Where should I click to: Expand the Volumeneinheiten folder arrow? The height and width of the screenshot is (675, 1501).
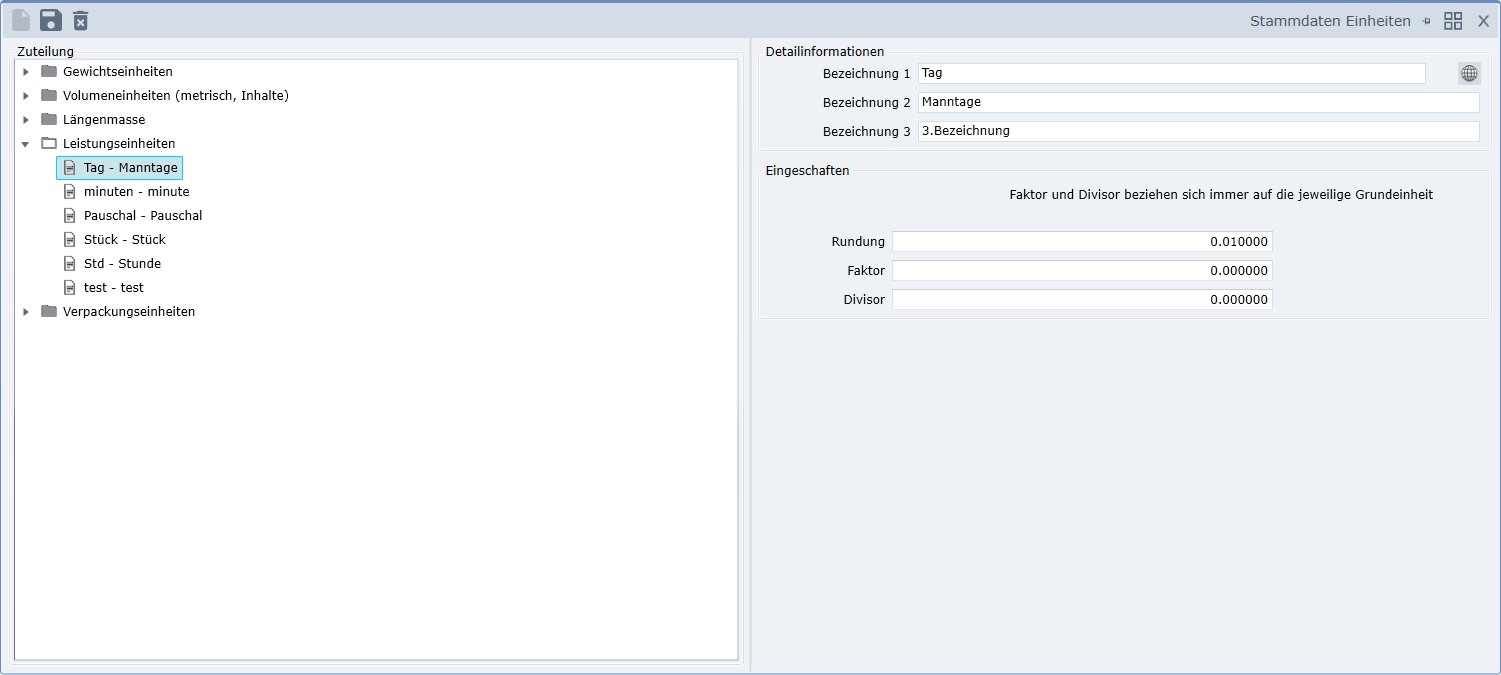point(26,96)
